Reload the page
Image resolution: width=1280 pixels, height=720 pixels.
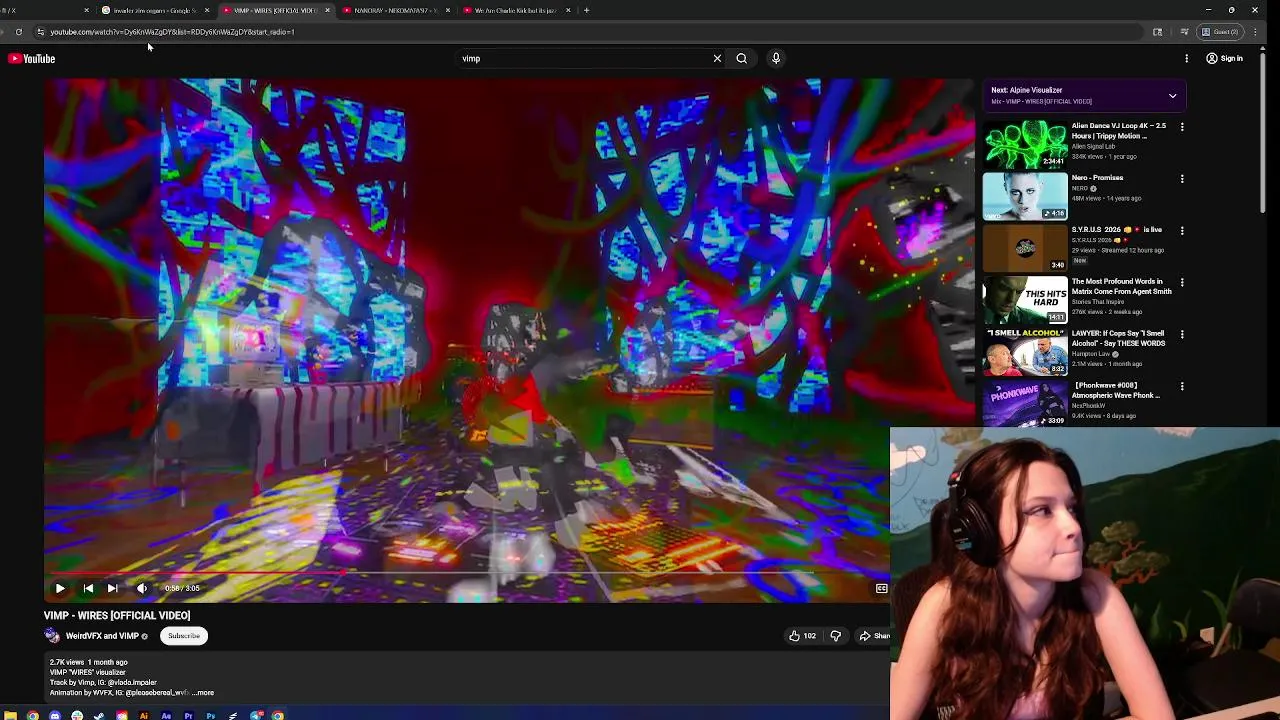[x=19, y=32]
